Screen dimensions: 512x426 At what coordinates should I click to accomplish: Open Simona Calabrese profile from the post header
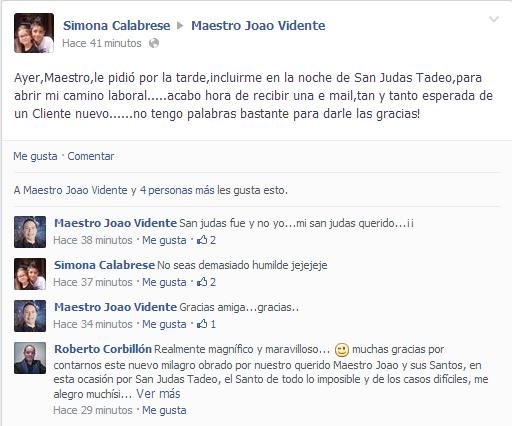click(117, 26)
